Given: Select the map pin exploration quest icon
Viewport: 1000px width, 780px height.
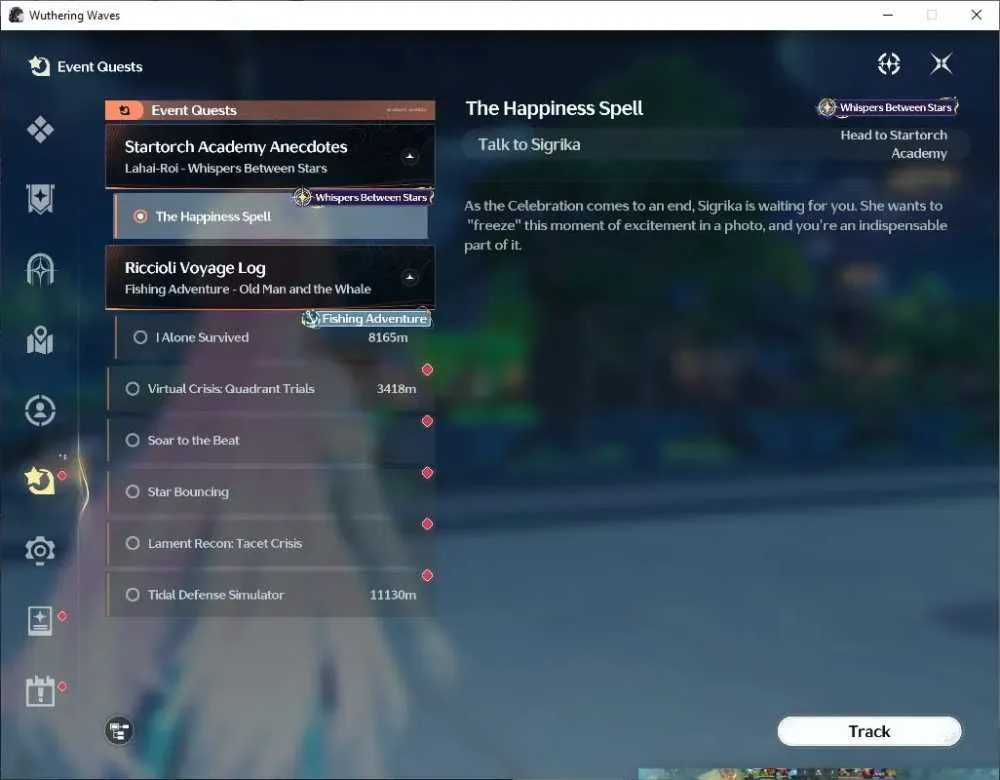Looking at the screenshot, I should click(40, 340).
